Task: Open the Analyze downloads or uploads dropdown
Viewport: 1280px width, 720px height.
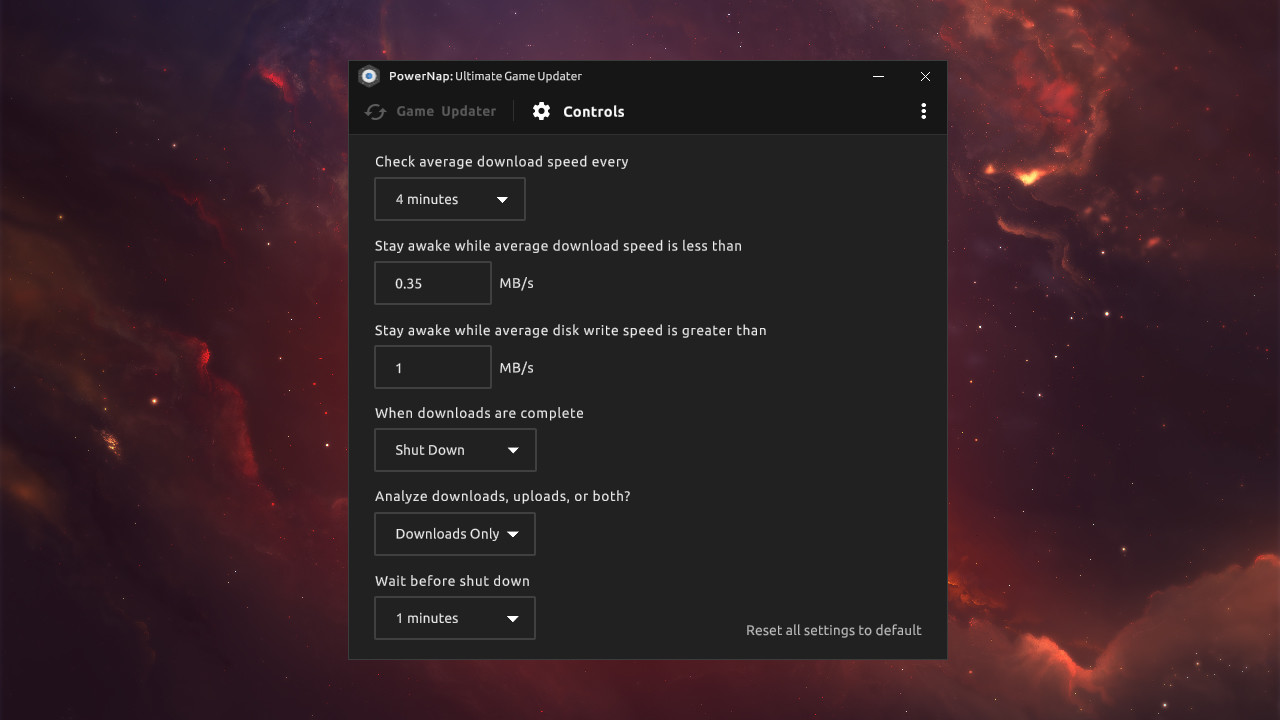Action: pyautogui.click(x=455, y=534)
